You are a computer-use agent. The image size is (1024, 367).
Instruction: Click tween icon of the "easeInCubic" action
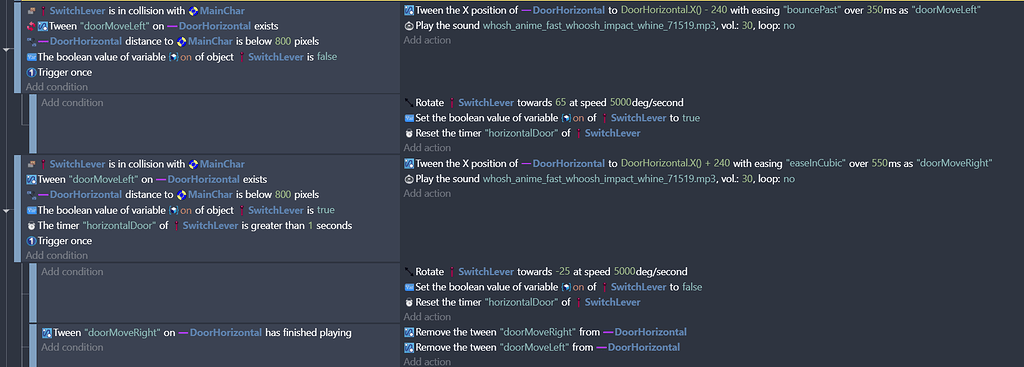[409, 163]
